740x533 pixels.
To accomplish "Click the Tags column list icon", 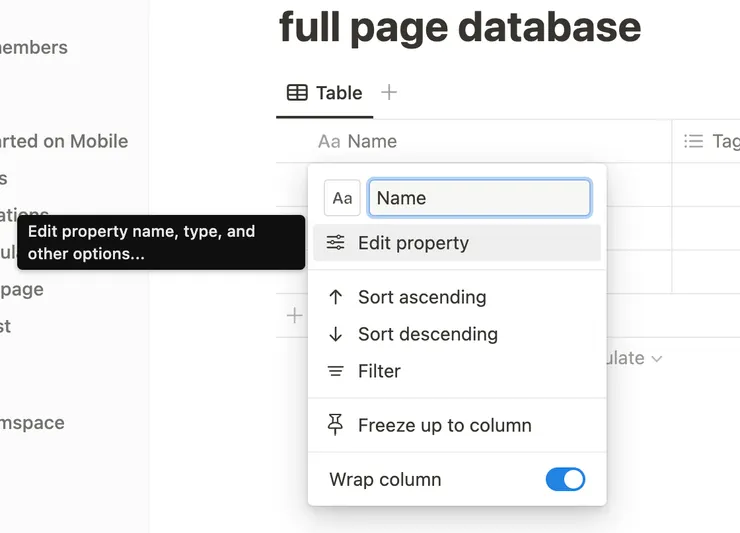I will [x=693, y=142].
